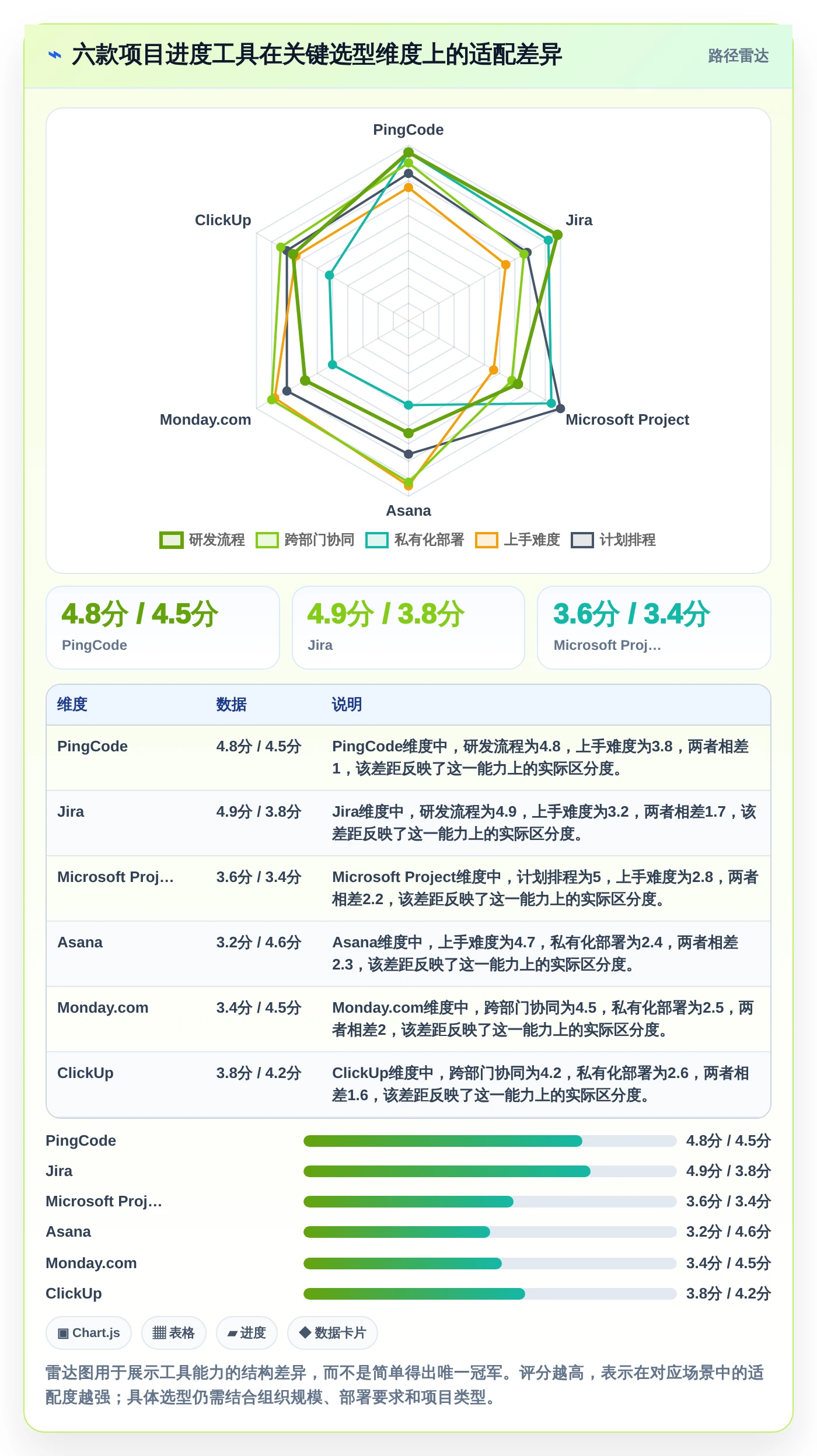Click the Asana axis label on radar
The height and width of the screenshot is (1456, 817).
(x=408, y=510)
